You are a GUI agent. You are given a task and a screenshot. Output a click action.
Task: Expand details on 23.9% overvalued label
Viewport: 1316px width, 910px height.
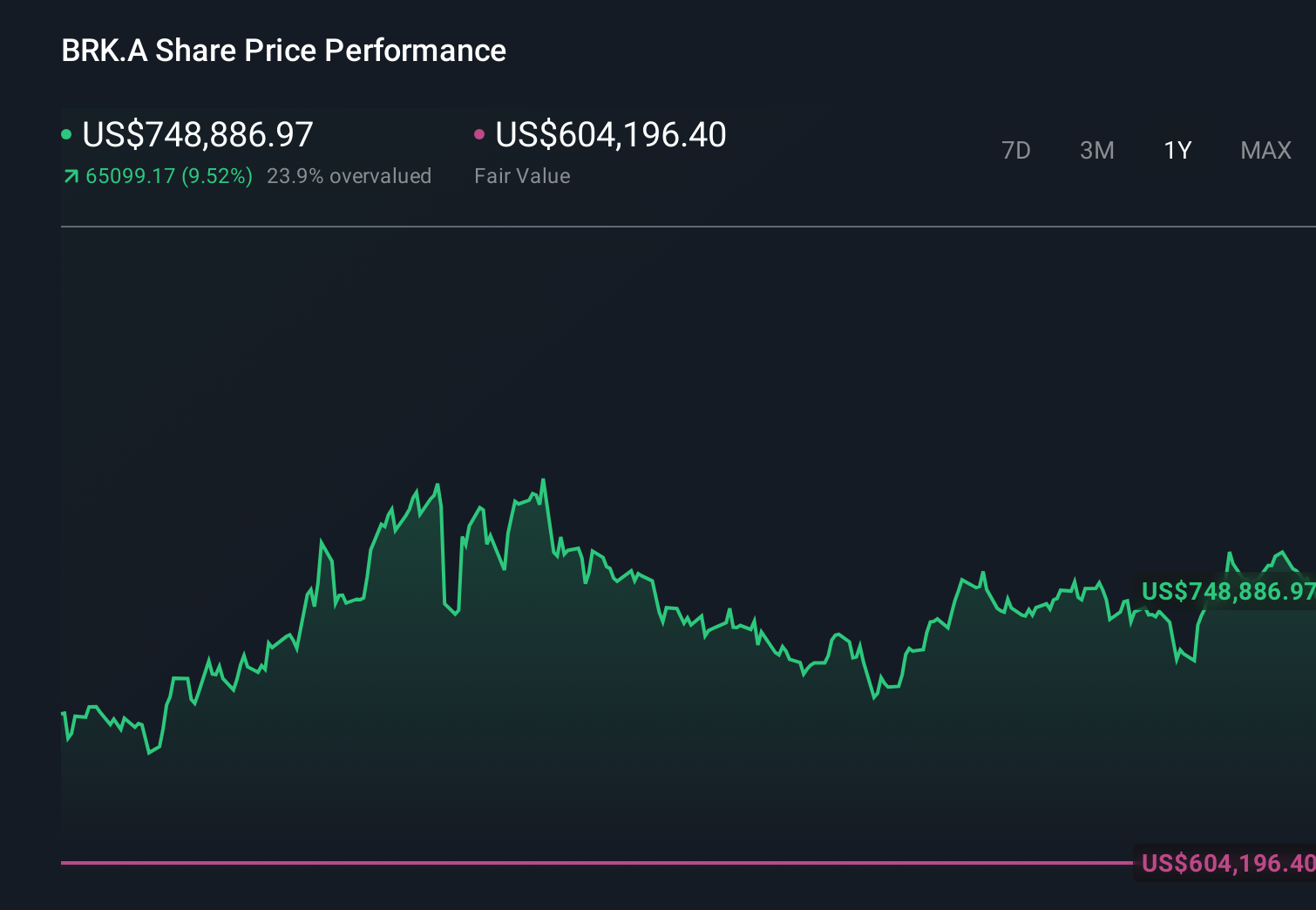(x=349, y=175)
